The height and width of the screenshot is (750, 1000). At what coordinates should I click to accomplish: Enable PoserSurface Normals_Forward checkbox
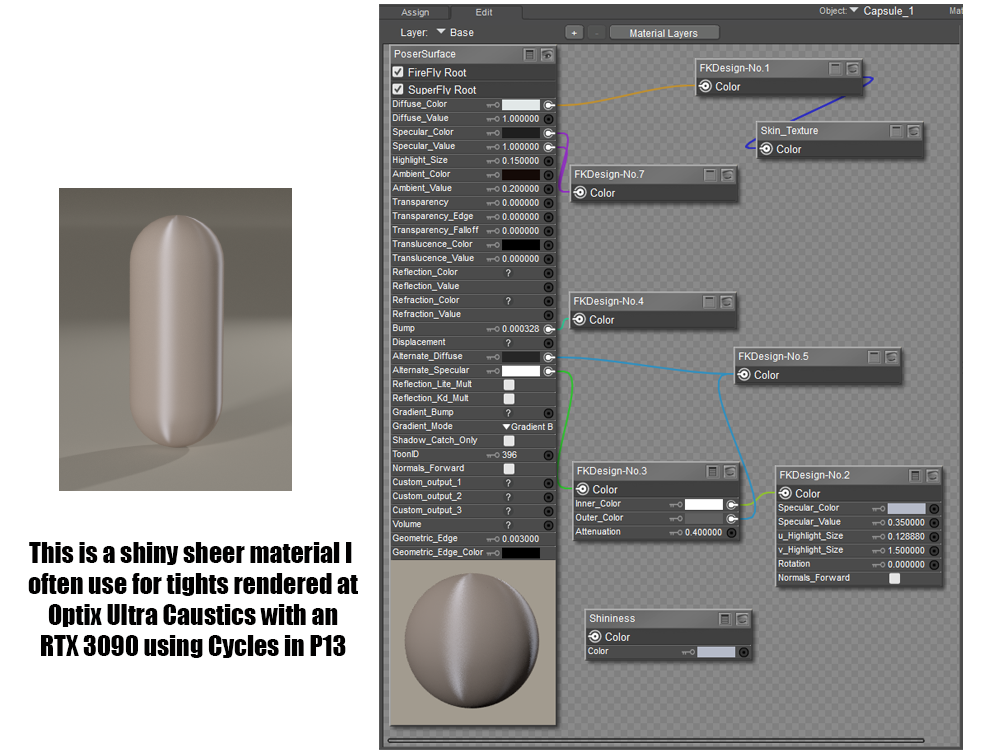tap(509, 469)
